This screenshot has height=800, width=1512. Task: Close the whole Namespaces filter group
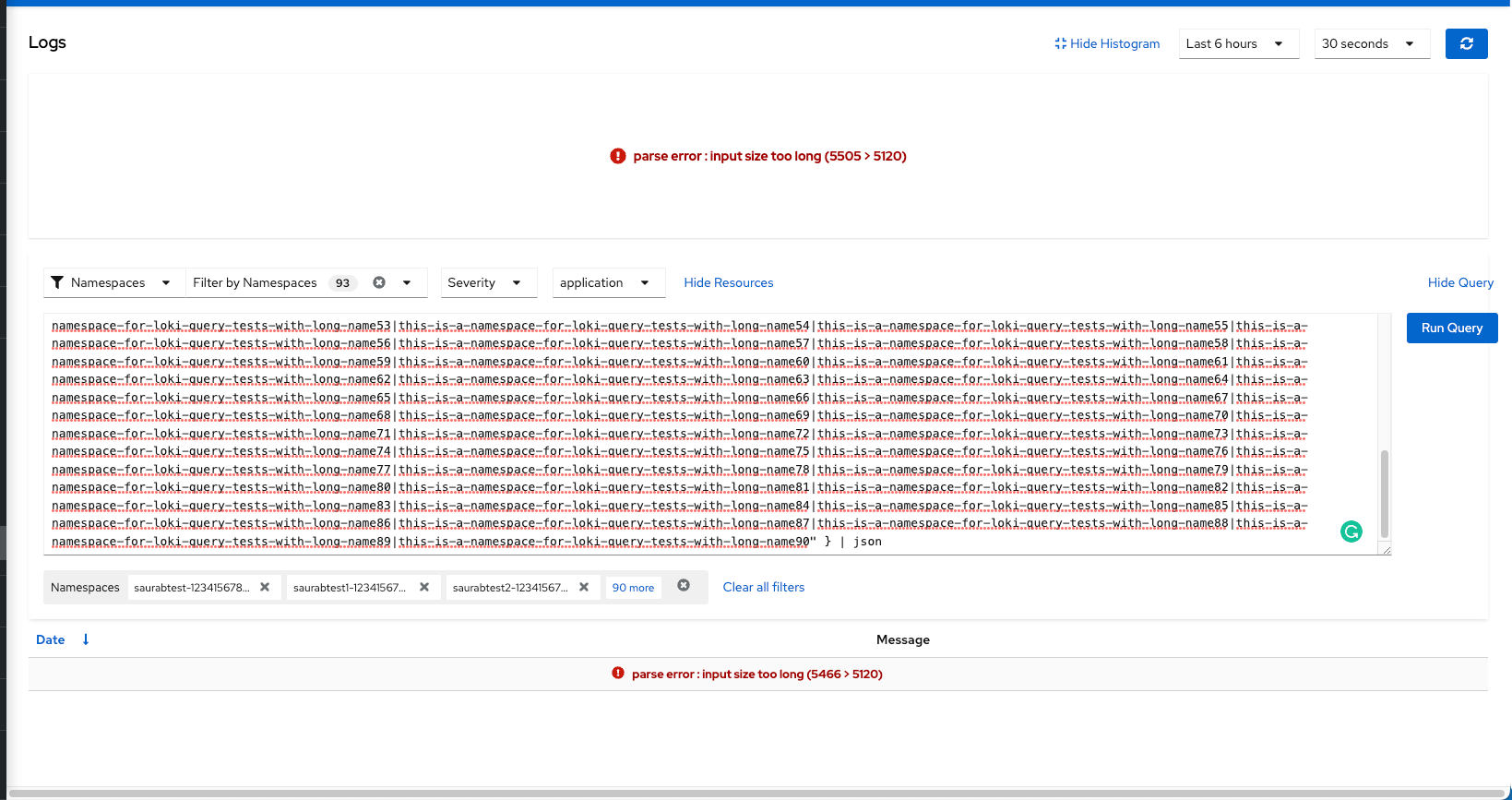[684, 585]
